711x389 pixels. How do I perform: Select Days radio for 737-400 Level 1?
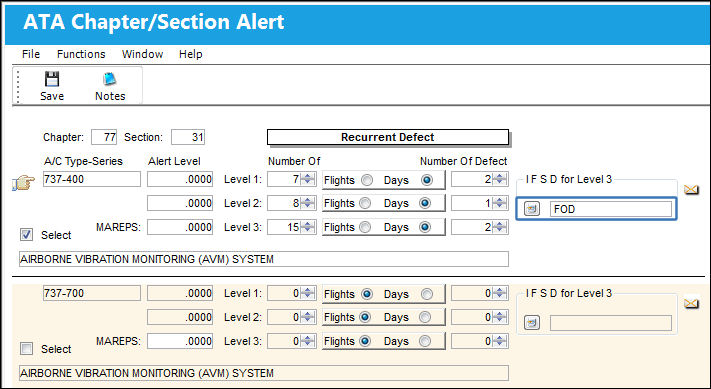pos(426,180)
